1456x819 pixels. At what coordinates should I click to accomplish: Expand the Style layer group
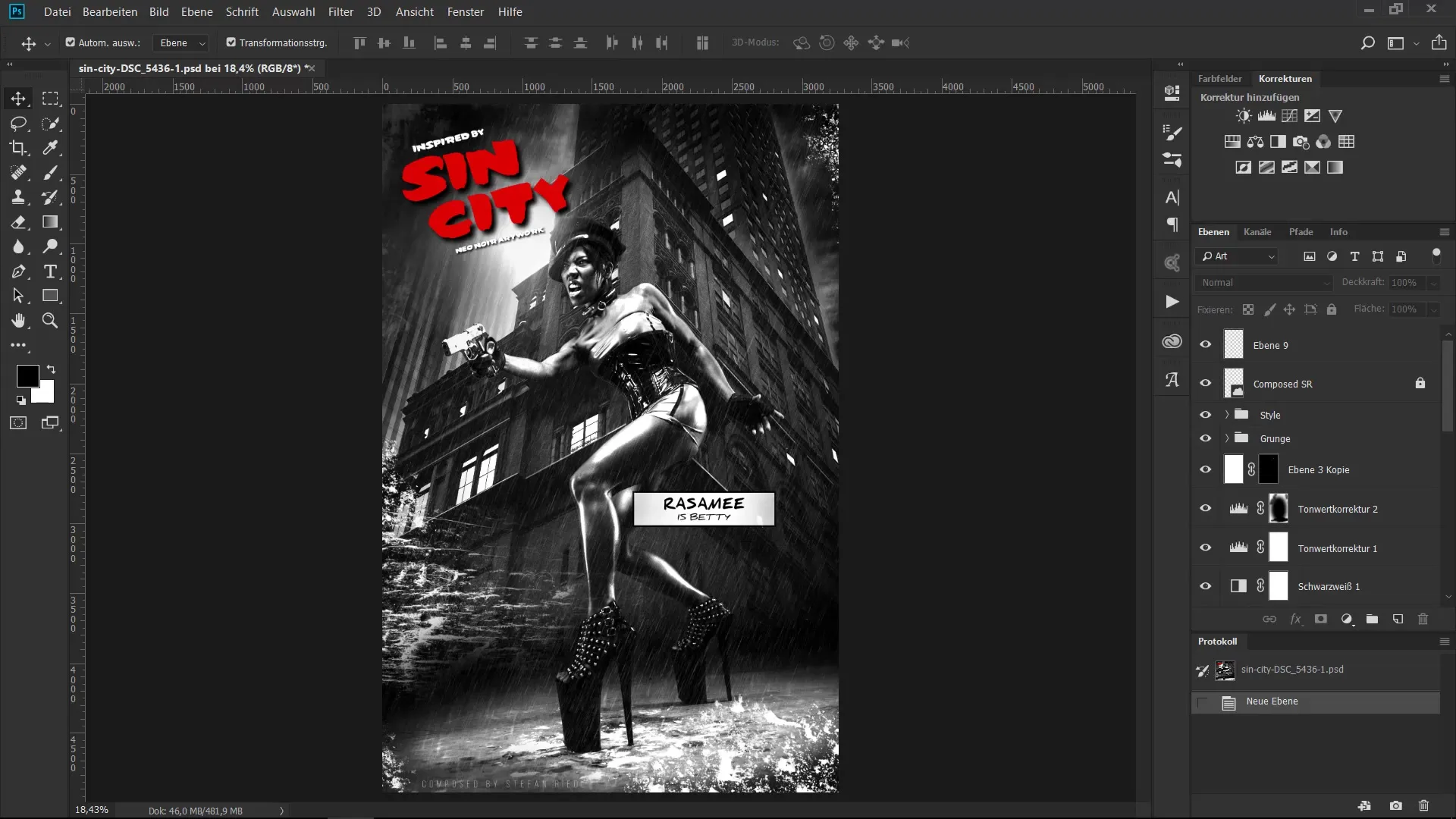(x=1226, y=415)
